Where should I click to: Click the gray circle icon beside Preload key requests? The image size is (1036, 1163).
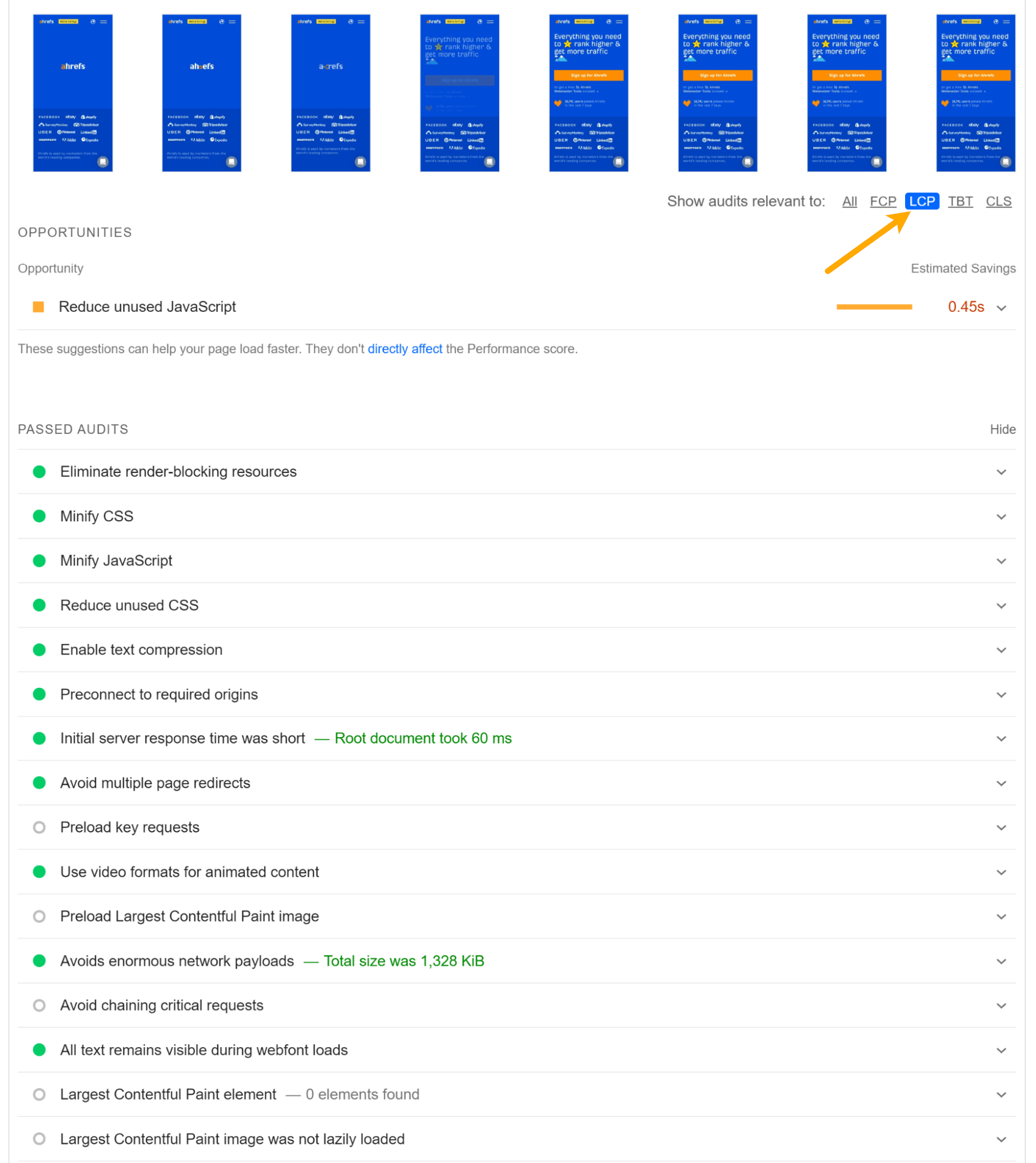[x=39, y=827]
